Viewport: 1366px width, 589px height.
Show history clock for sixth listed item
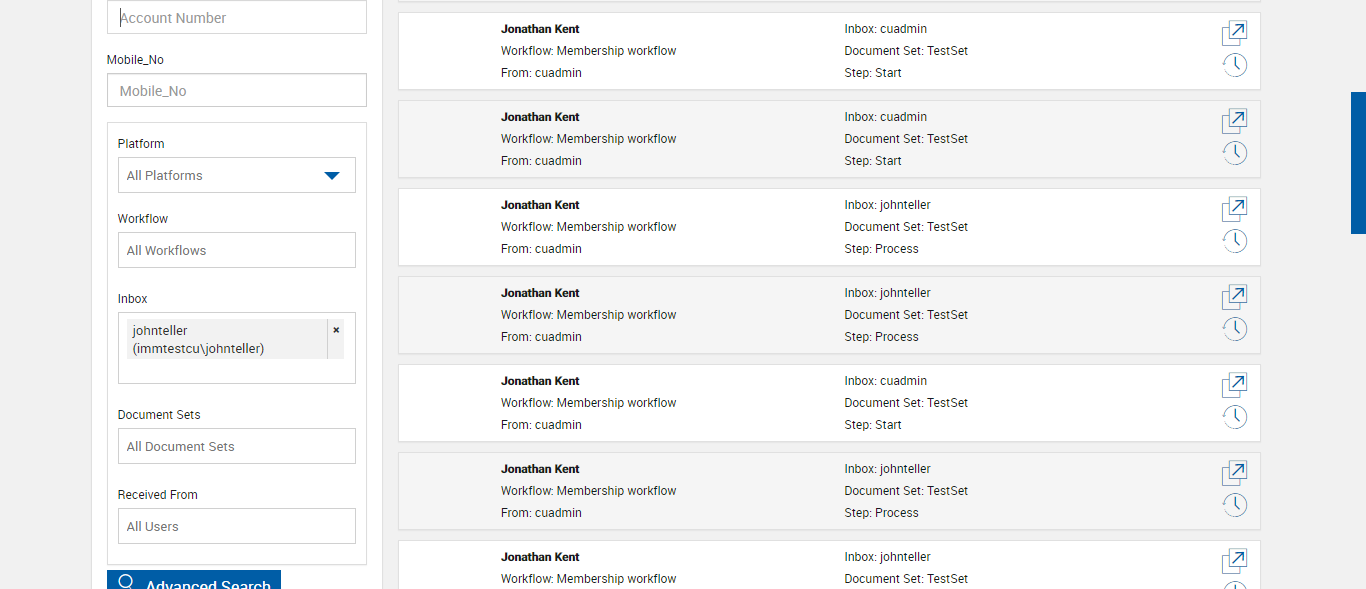1234,505
